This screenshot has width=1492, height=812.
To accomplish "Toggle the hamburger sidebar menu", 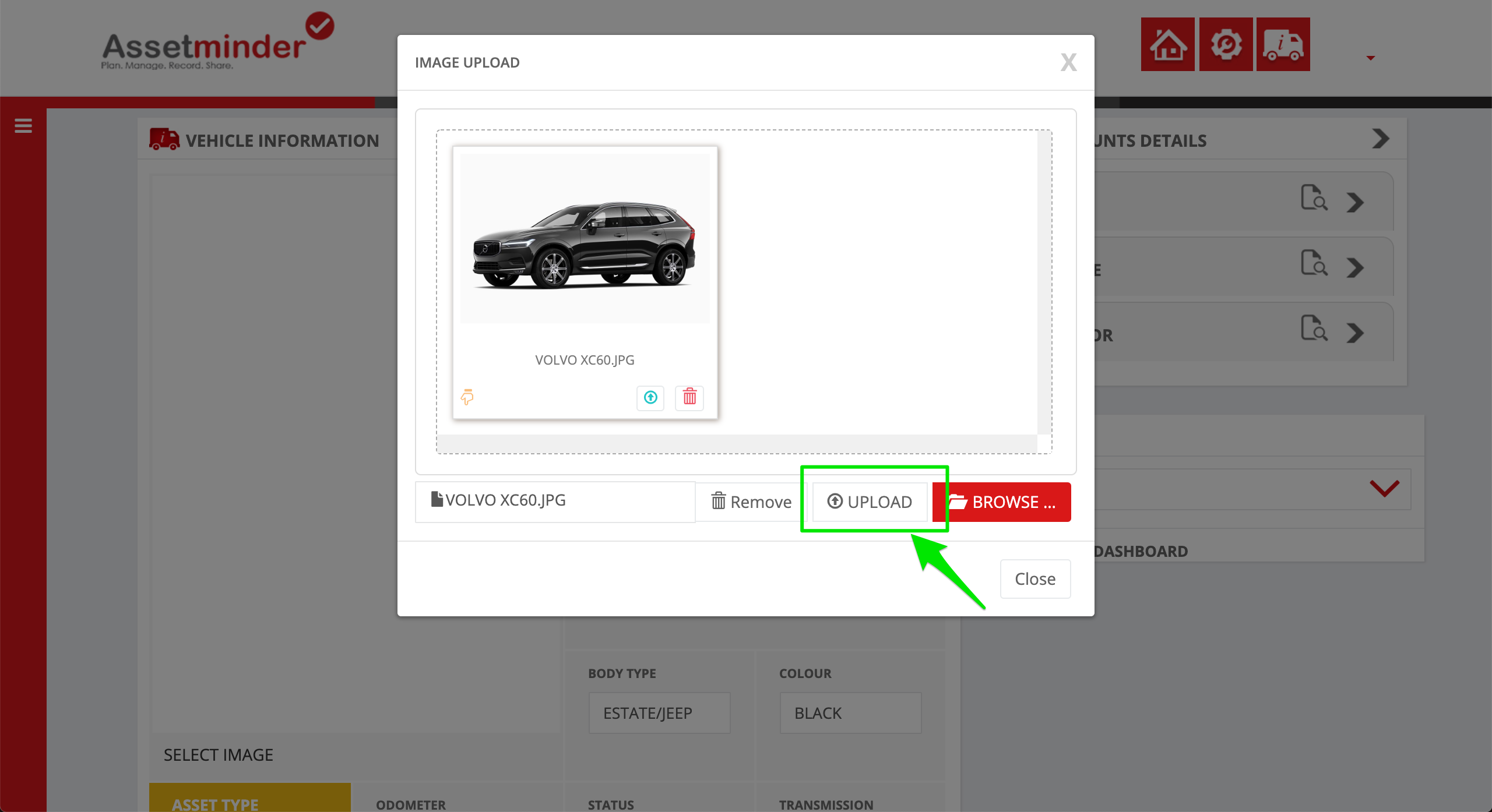I will point(23,125).
